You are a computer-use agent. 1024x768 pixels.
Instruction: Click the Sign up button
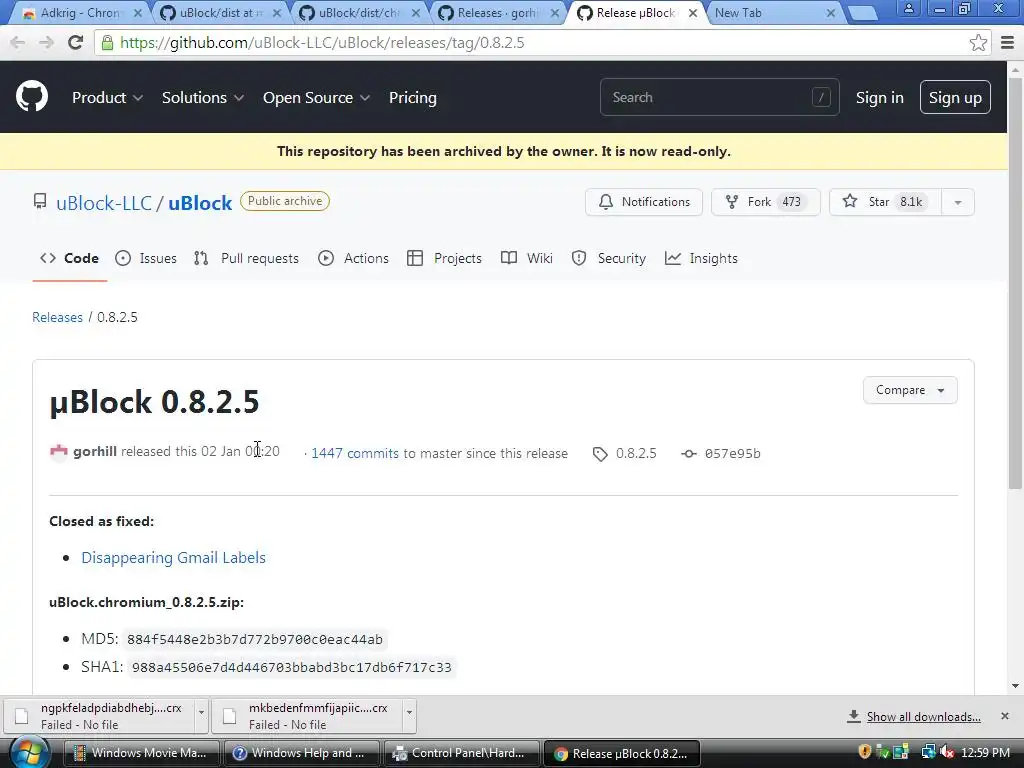click(x=955, y=97)
